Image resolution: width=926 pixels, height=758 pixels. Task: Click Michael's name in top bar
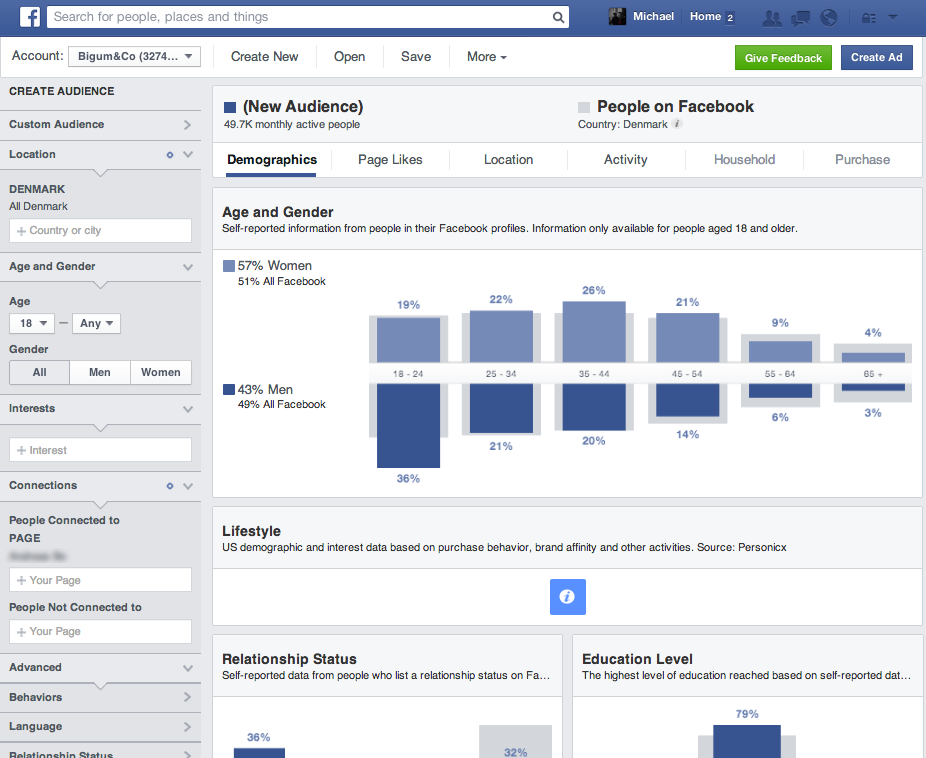point(653,17)
